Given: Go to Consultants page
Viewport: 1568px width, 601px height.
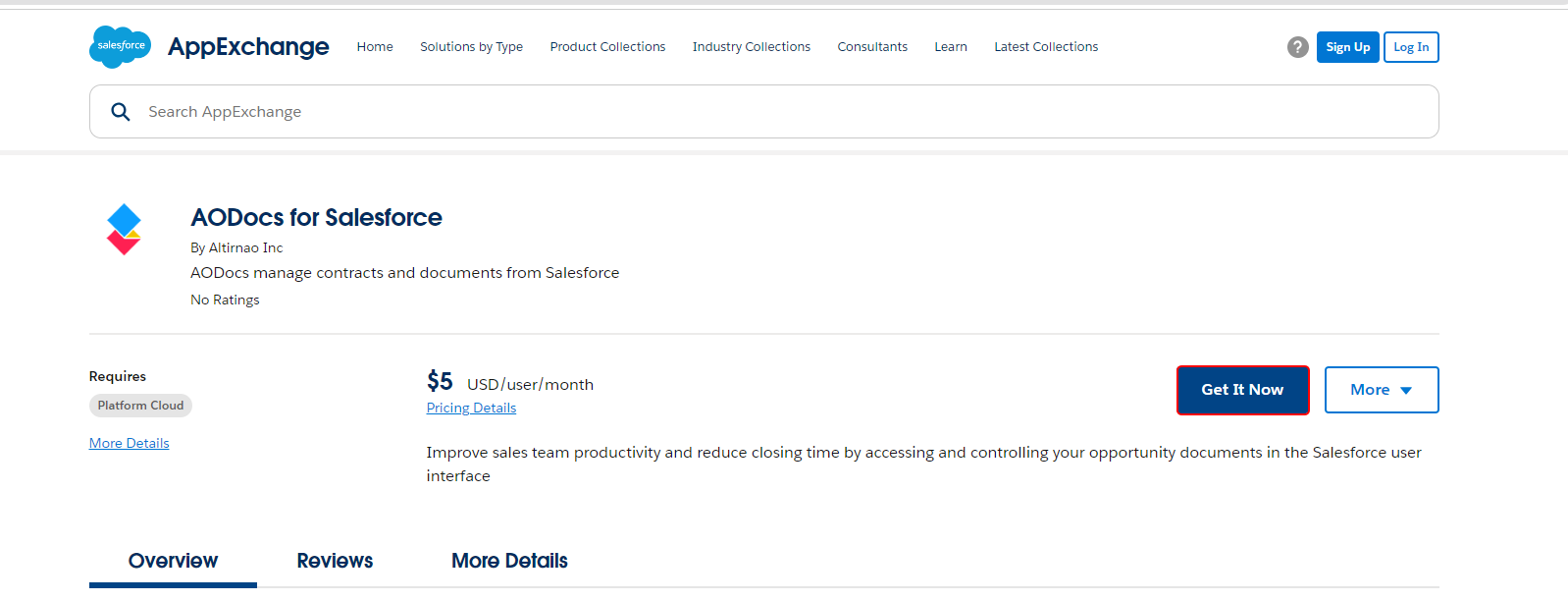Looking at the screenshot, I should point(872,47).
